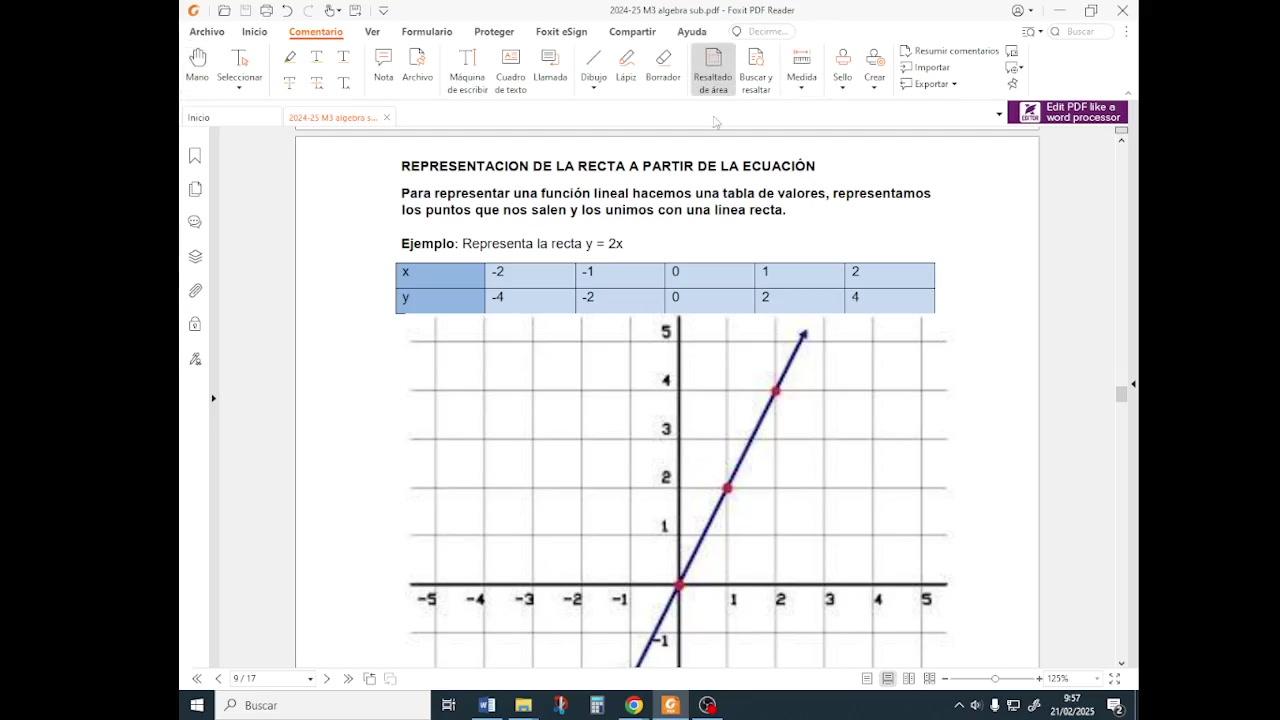Open Google Chrome from the taskbar
Image resolution: width=1280 pixels, height=720 pixels.
[x=633, y=705]
